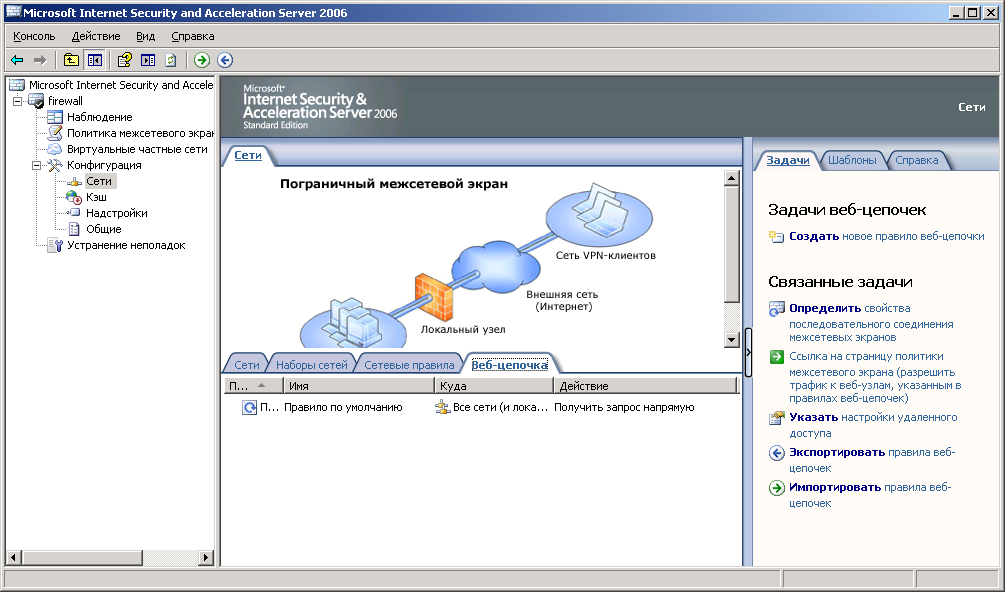Click the Help question-mark toolbar icon

pyautogui.click(x=124, y=60)
